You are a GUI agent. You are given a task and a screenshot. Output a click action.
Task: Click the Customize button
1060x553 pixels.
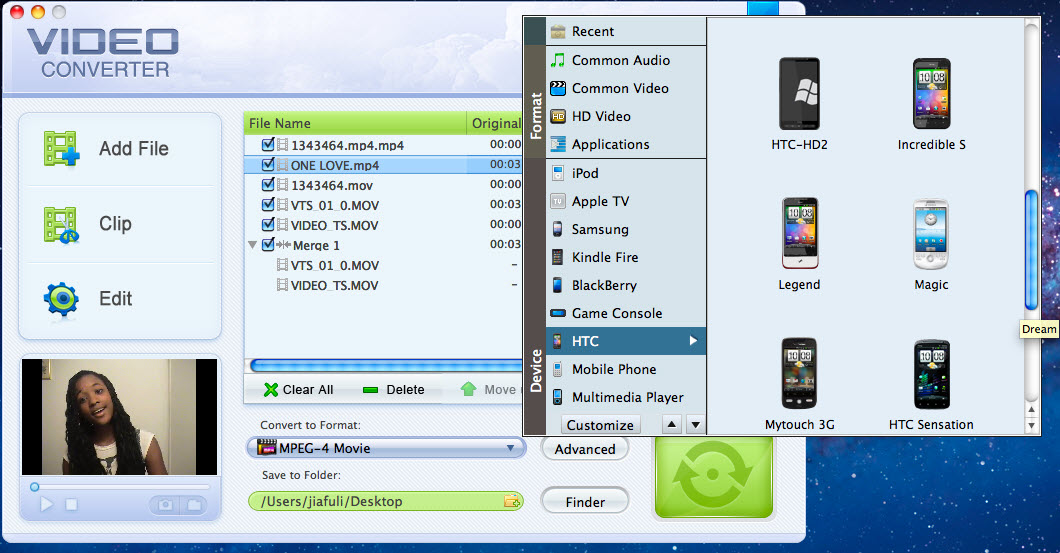[600, 425]
